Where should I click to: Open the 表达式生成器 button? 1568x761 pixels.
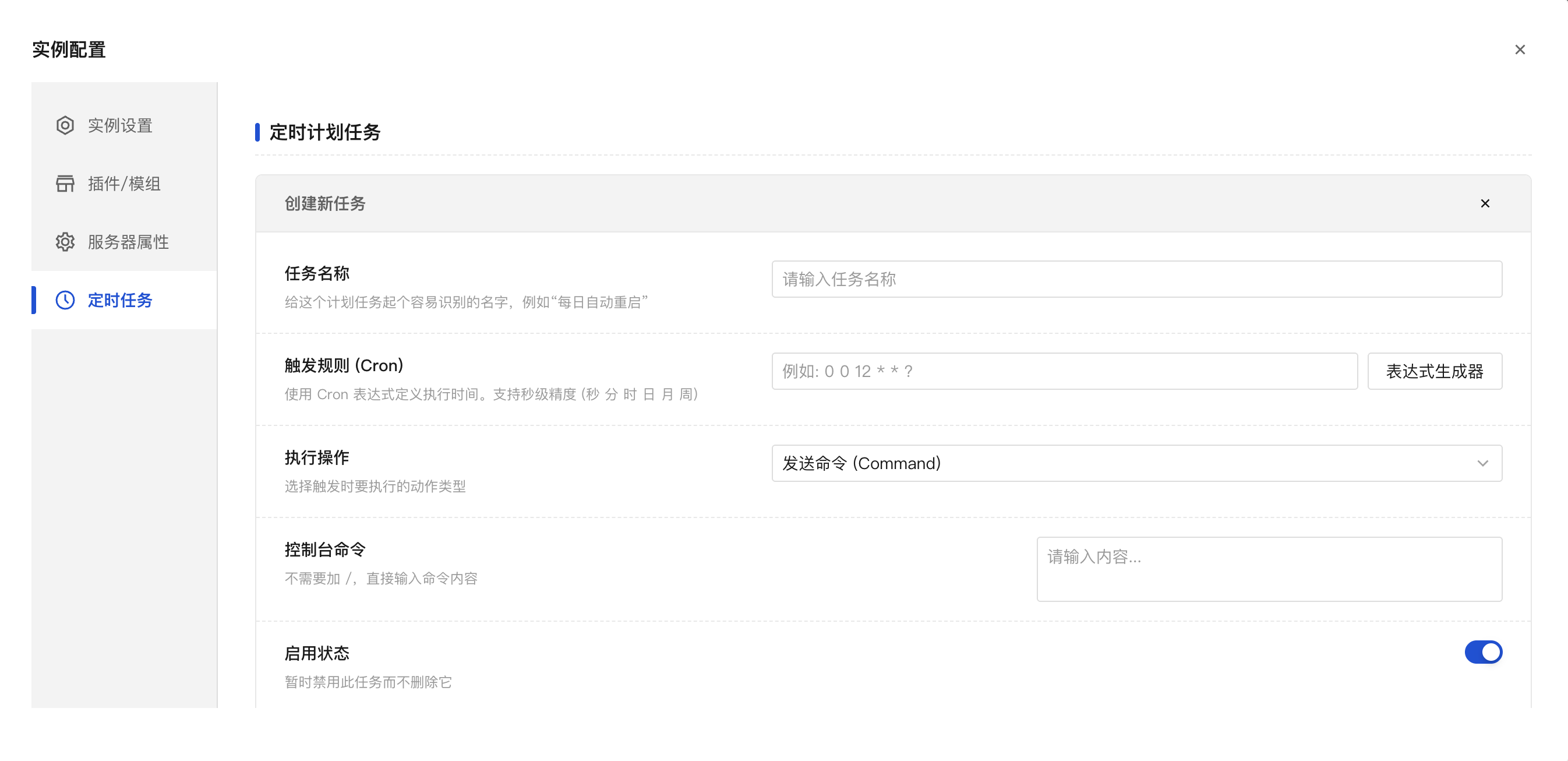click(1434, 371)
